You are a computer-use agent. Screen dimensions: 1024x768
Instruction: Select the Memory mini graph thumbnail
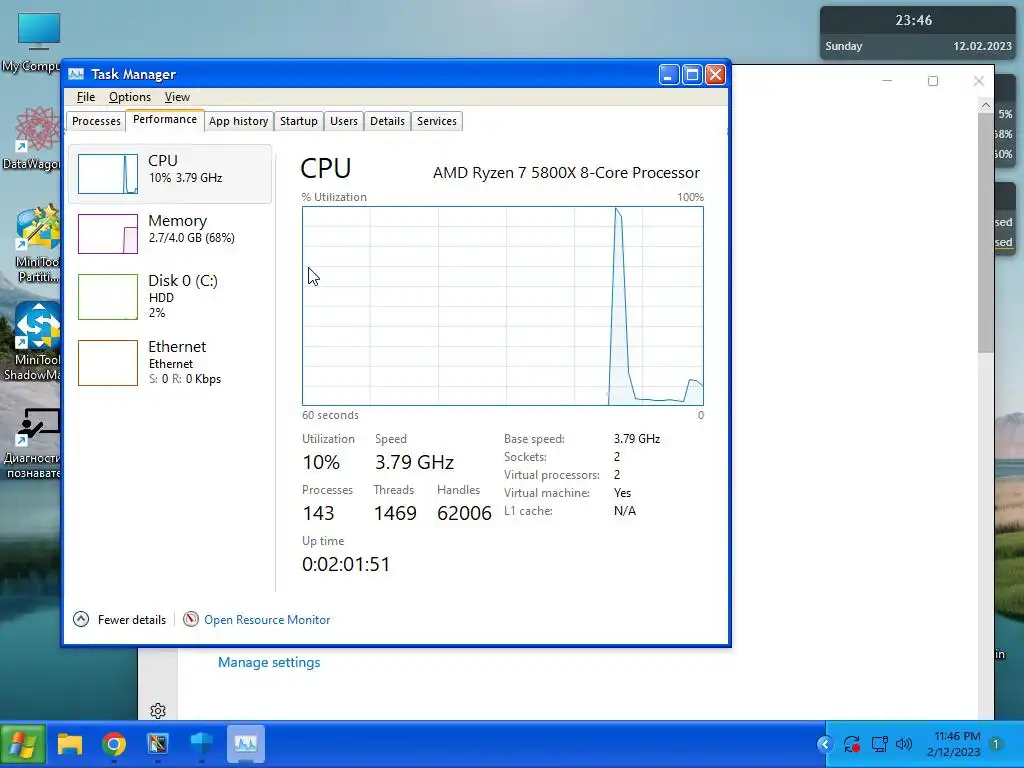108,234
